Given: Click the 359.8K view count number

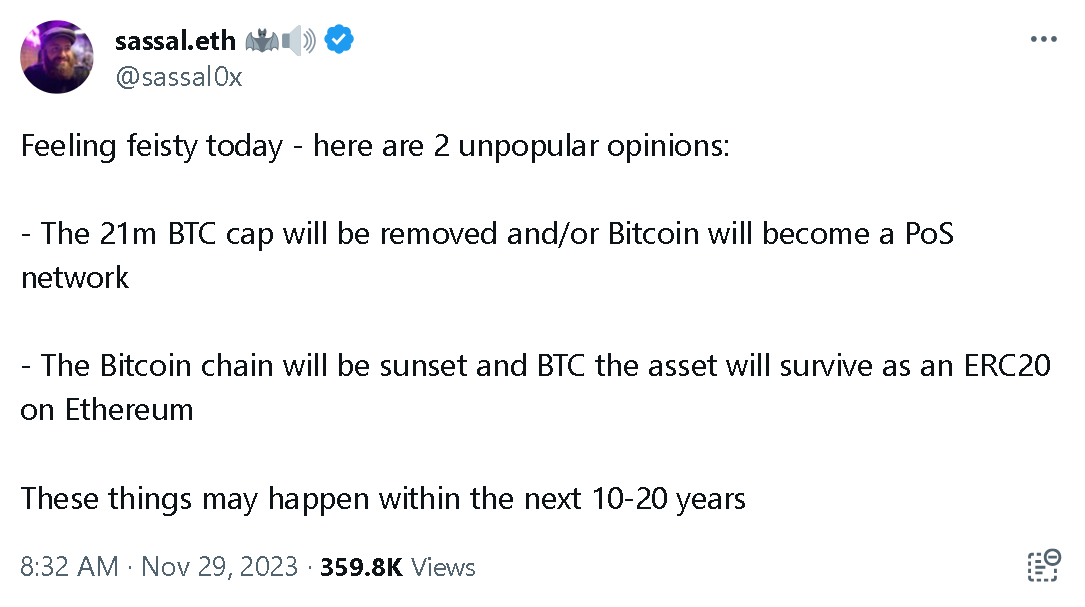Looking at the screenshot, I should click(x=360, y=567).
